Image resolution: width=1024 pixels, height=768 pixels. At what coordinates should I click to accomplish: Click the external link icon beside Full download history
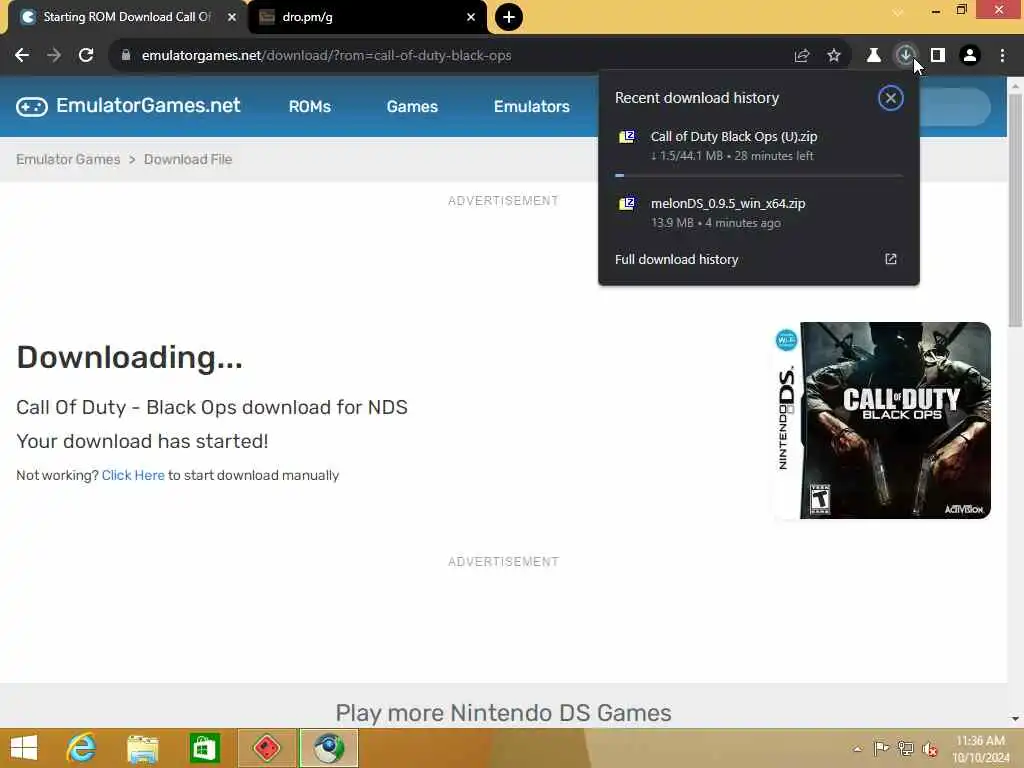[x=891, y=259]
